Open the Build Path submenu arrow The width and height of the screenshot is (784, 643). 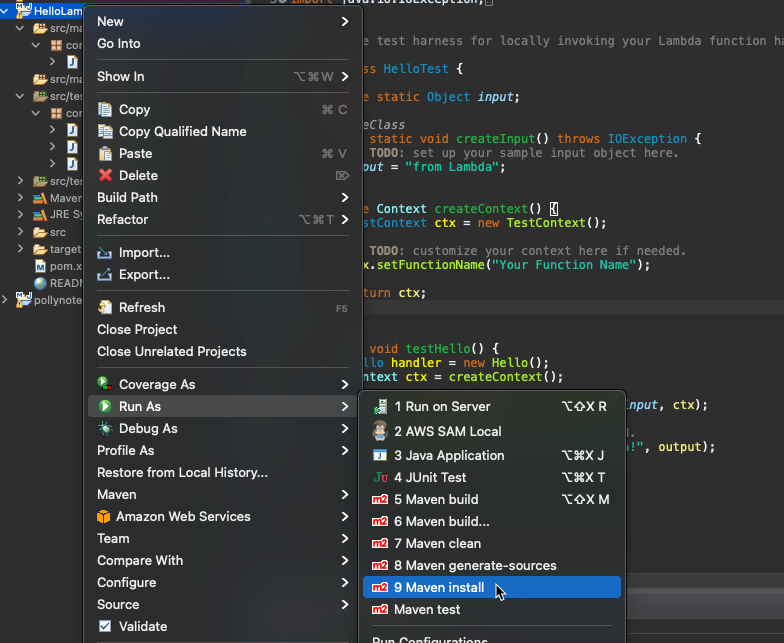345,198
